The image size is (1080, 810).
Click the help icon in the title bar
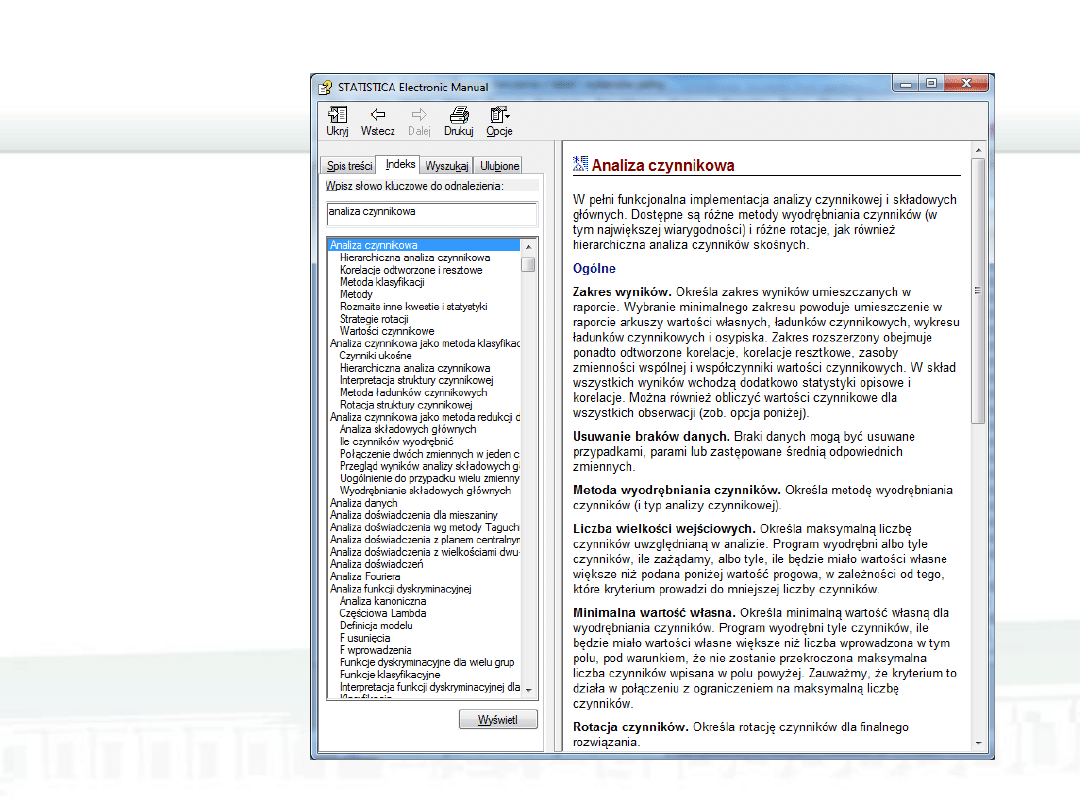325,87
